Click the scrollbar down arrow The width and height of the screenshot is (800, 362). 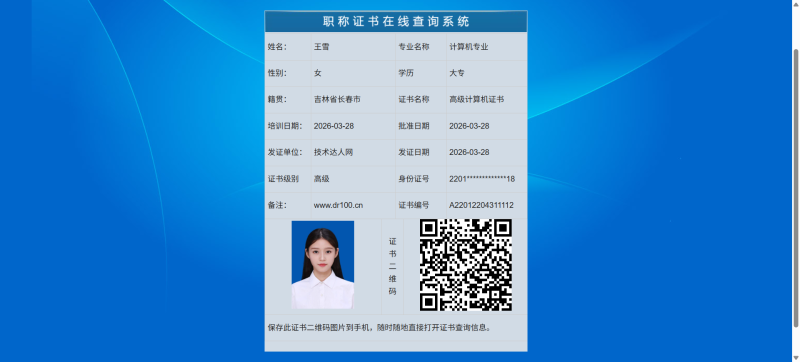(x=795, y=358)
